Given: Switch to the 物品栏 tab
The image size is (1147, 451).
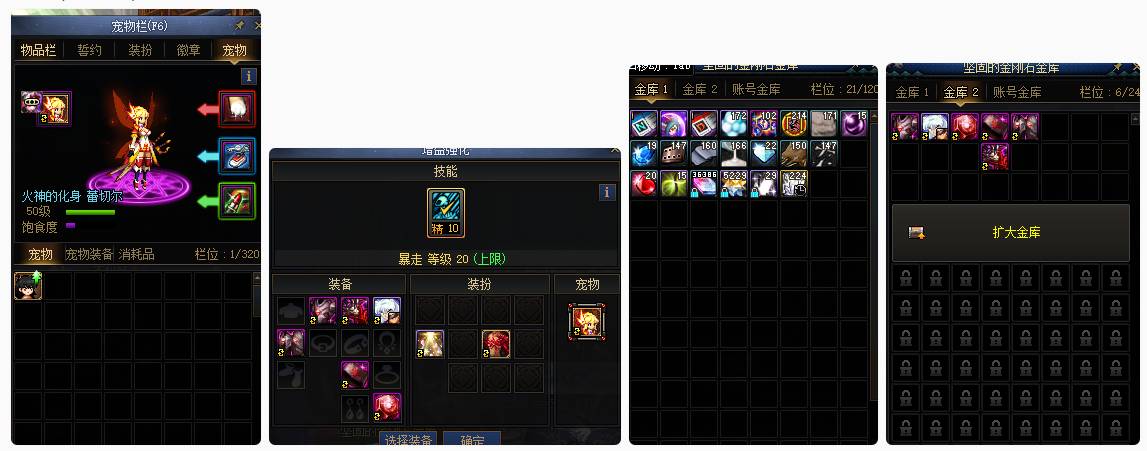Looking at the screenshot, I should click(38, 50).
